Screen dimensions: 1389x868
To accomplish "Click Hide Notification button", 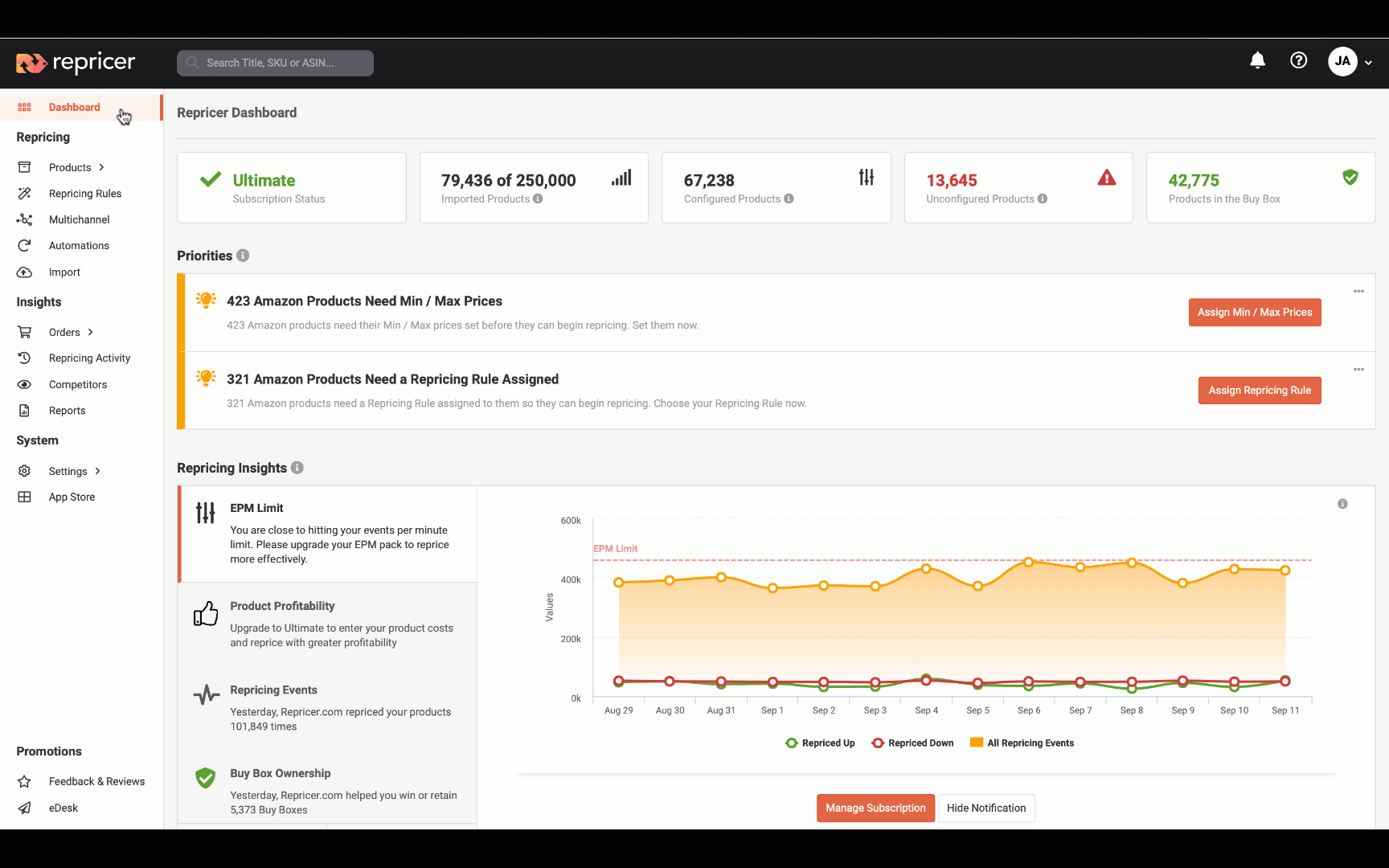I will [986, 809].
